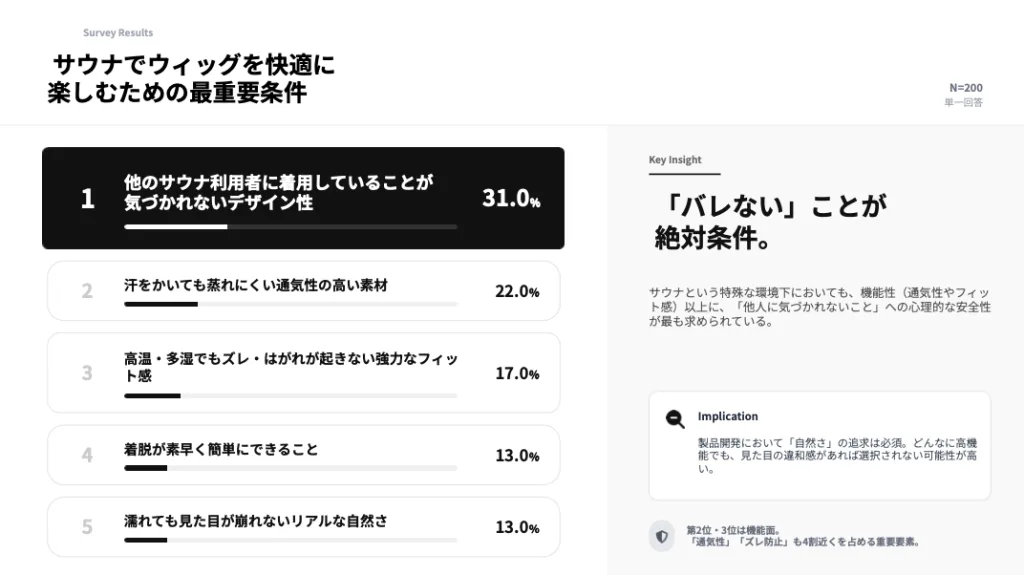
Task: Click the Survey Results label
Action: pos(118,33)
